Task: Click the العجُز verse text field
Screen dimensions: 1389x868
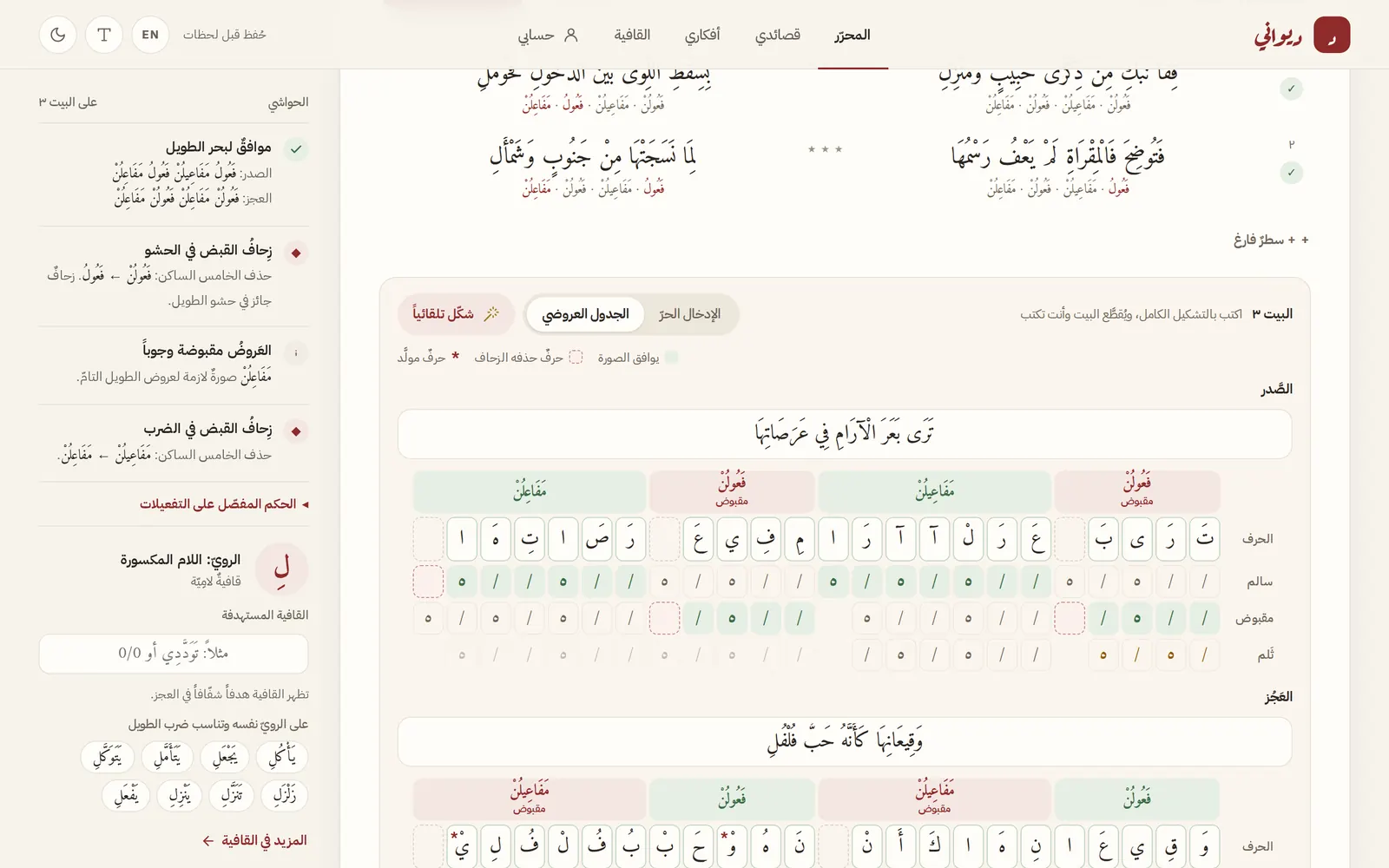Action: 845,741
